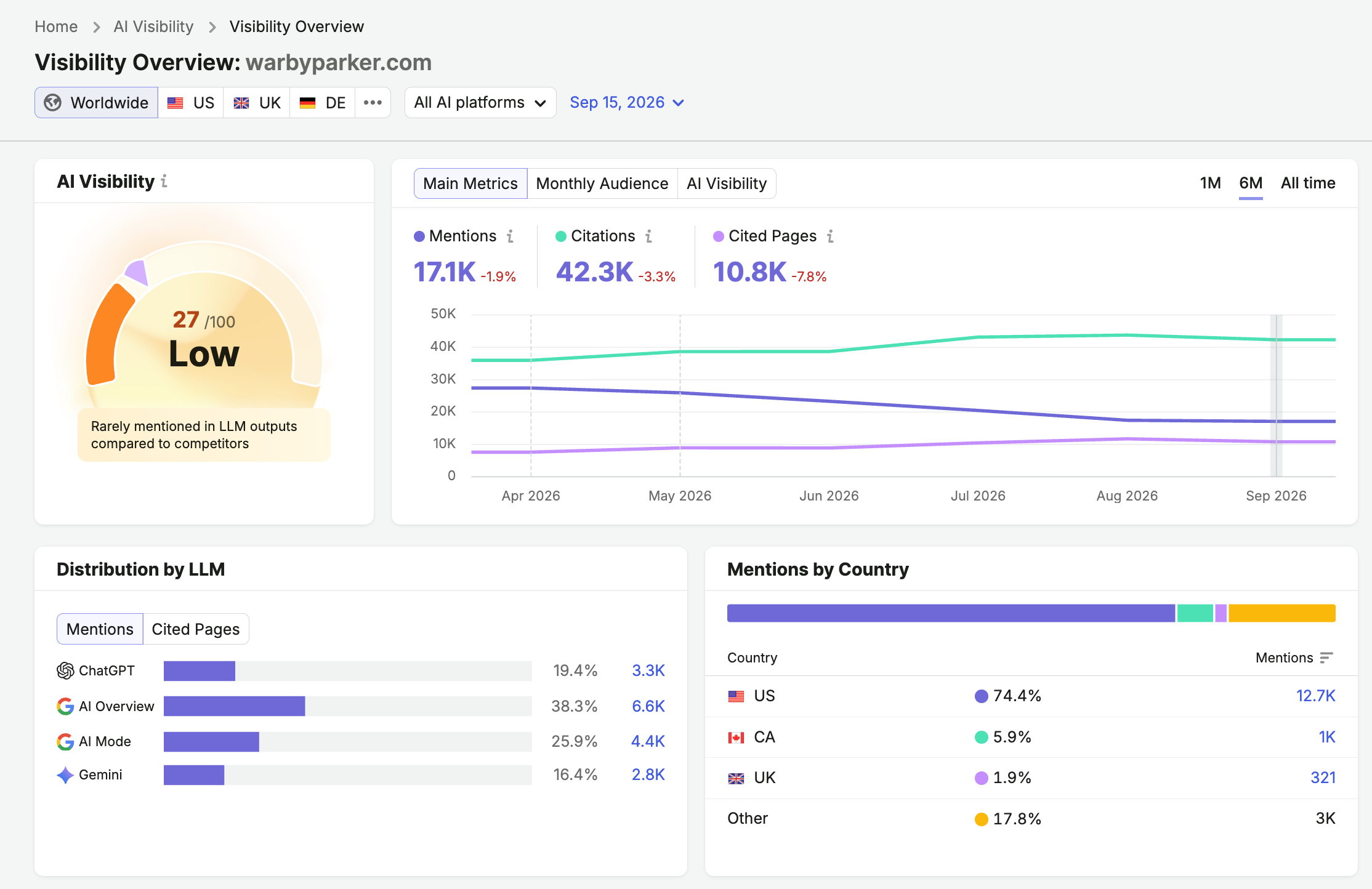
Task: Click the US flag in country table
Action: tap(736, 696)
